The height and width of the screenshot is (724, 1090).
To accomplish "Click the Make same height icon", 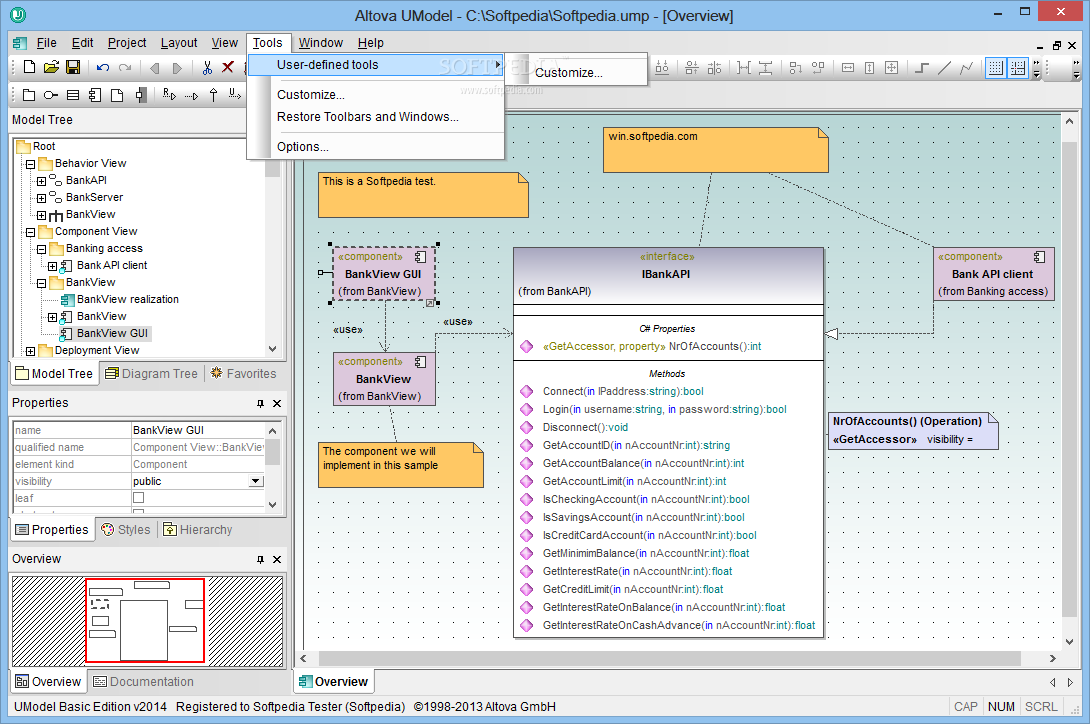I will [870, 67].
